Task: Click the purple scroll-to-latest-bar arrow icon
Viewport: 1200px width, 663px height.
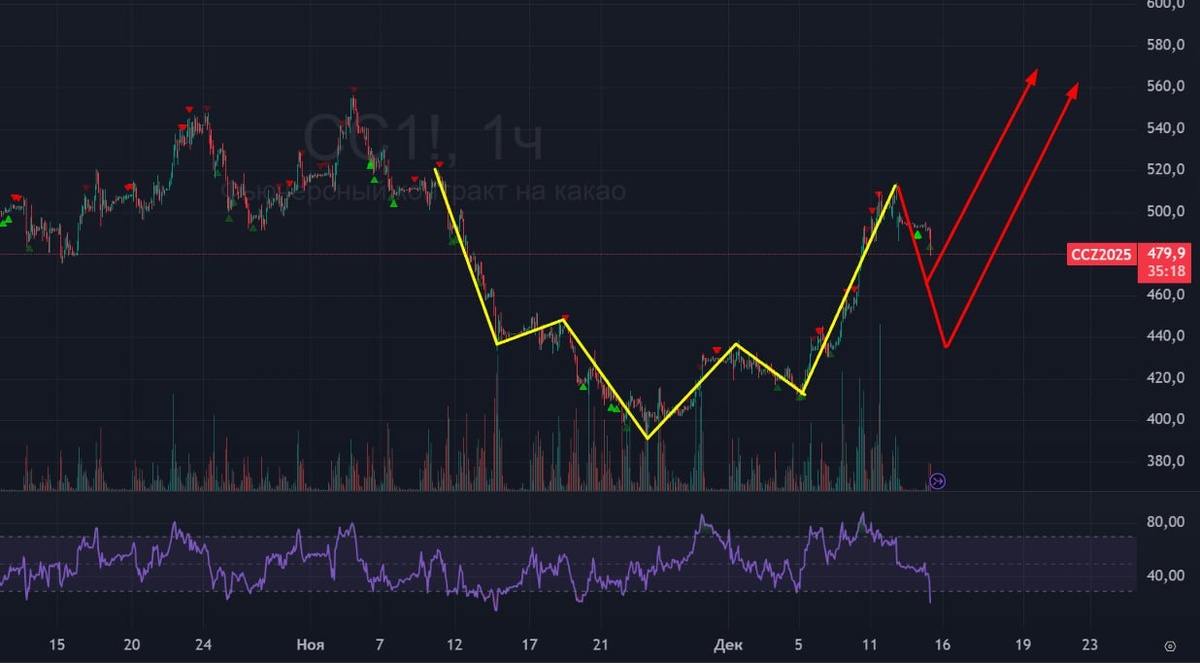Action: click(x=937, y=482)
